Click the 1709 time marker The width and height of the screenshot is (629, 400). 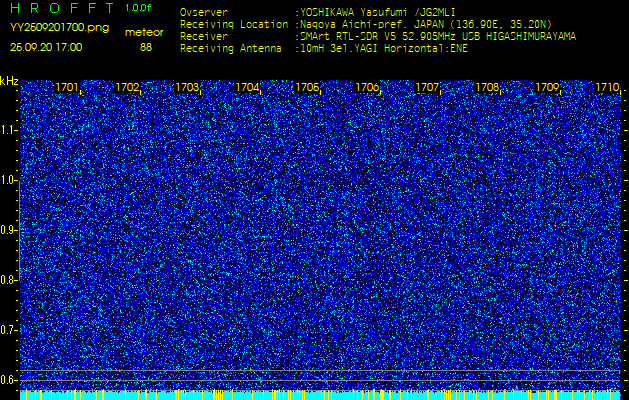click(x=547, y=87)
